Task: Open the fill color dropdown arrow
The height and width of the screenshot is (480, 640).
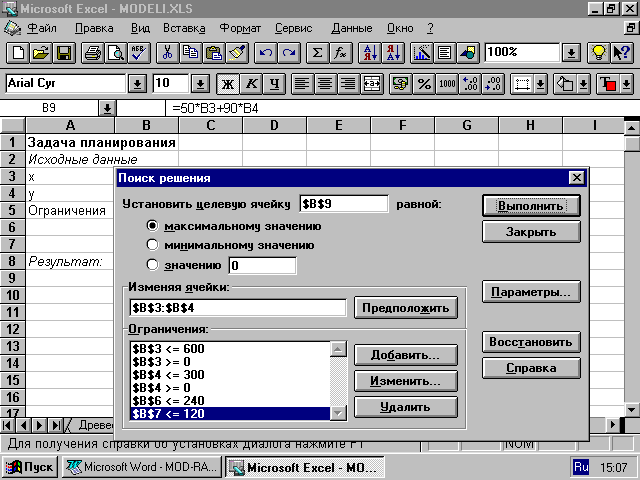Action: (584, 84)
